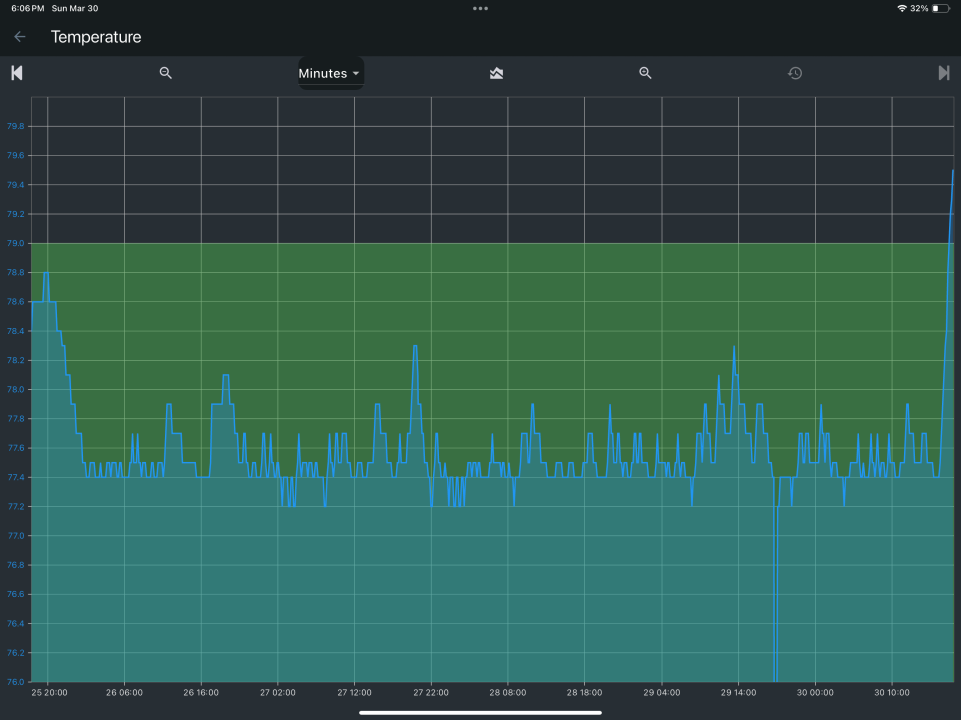Tap the 6:06 PM clock in status bar
Image resolution: width=961 pixels, height=720 pixels.
[27, 8]
